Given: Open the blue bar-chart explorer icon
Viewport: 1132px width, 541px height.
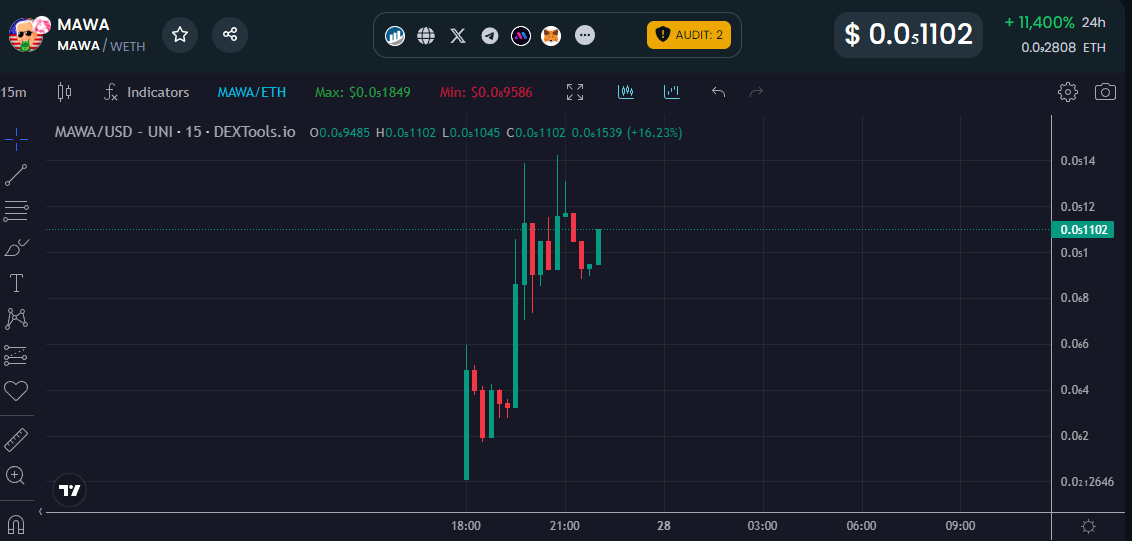Looking at the screenshot, I should tap(395, 35).
